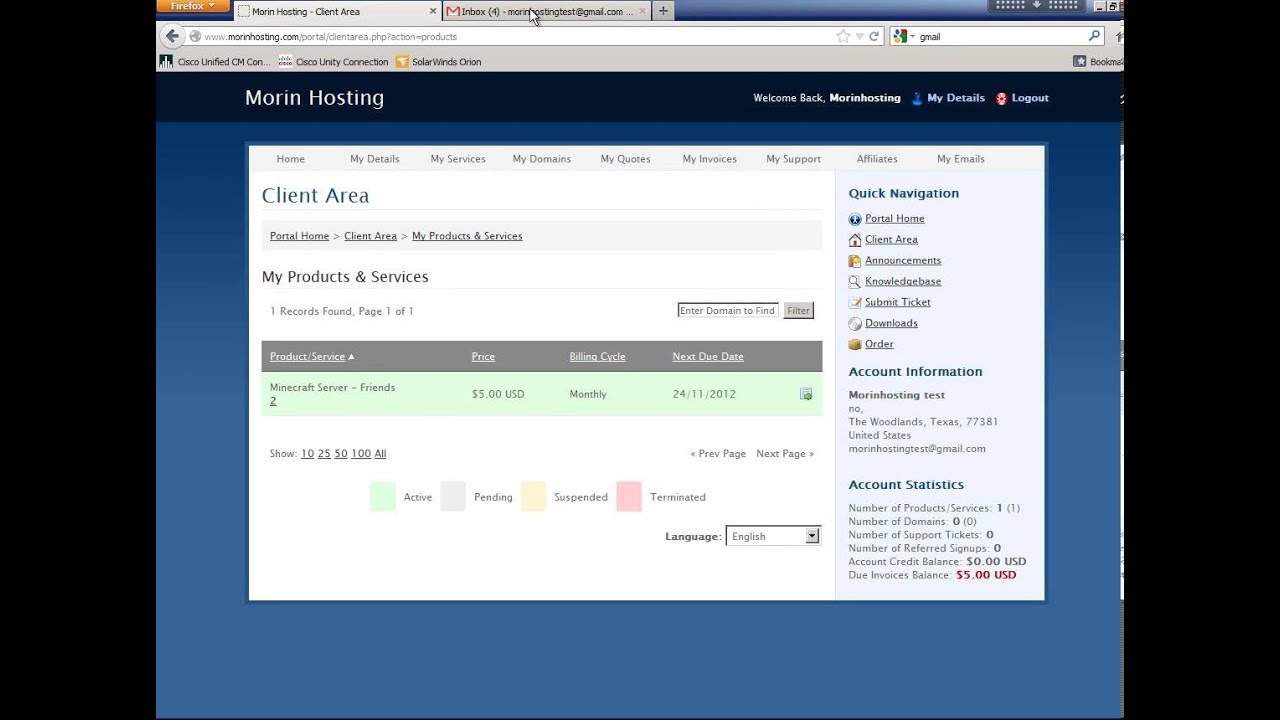Click the Announcements icon in Quick Navigation
This screenshot has width=1280, height=720.
pyautogui.click(x=855, y=261)
